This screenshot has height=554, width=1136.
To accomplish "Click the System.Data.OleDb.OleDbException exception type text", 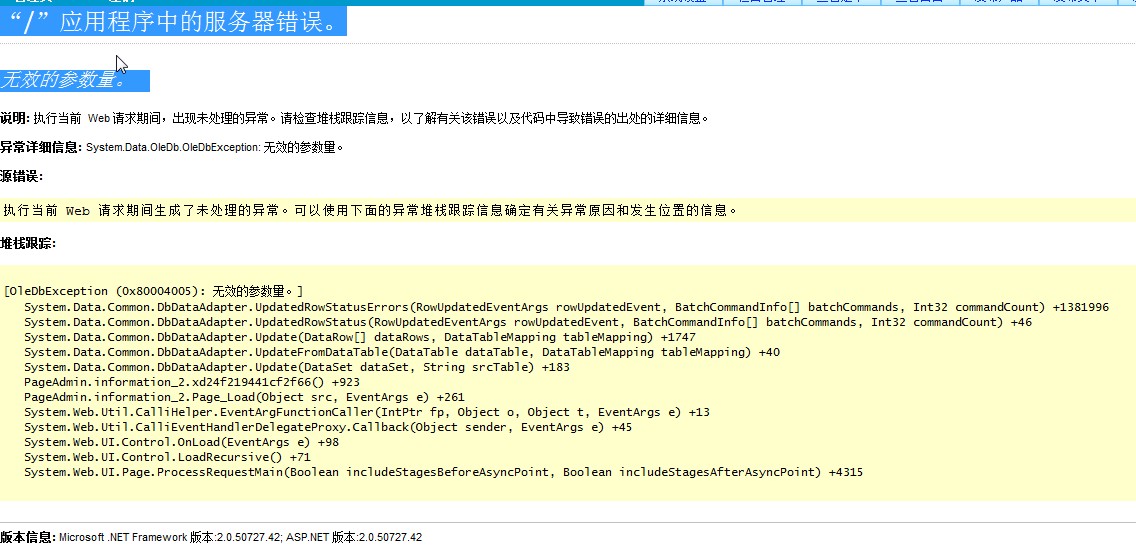I will pyautogui.click(x=172, y=148).
